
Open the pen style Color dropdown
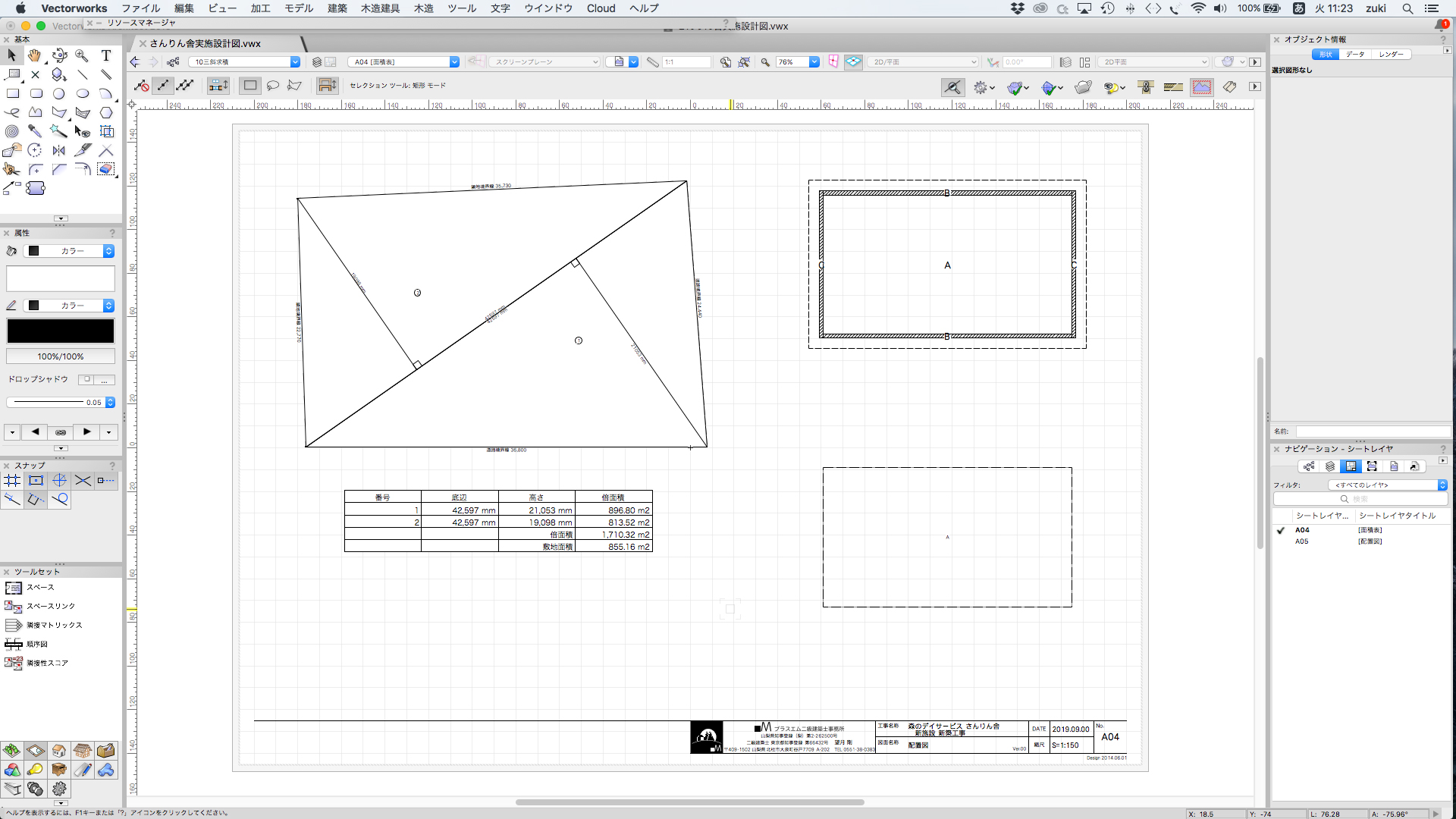[71, 306]
